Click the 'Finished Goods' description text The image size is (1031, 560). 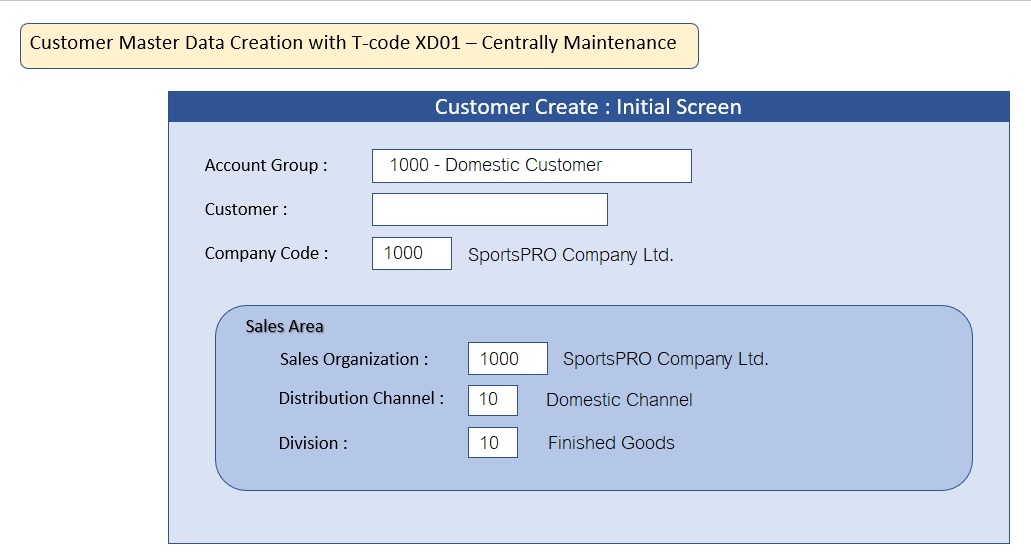pos(611,443)
